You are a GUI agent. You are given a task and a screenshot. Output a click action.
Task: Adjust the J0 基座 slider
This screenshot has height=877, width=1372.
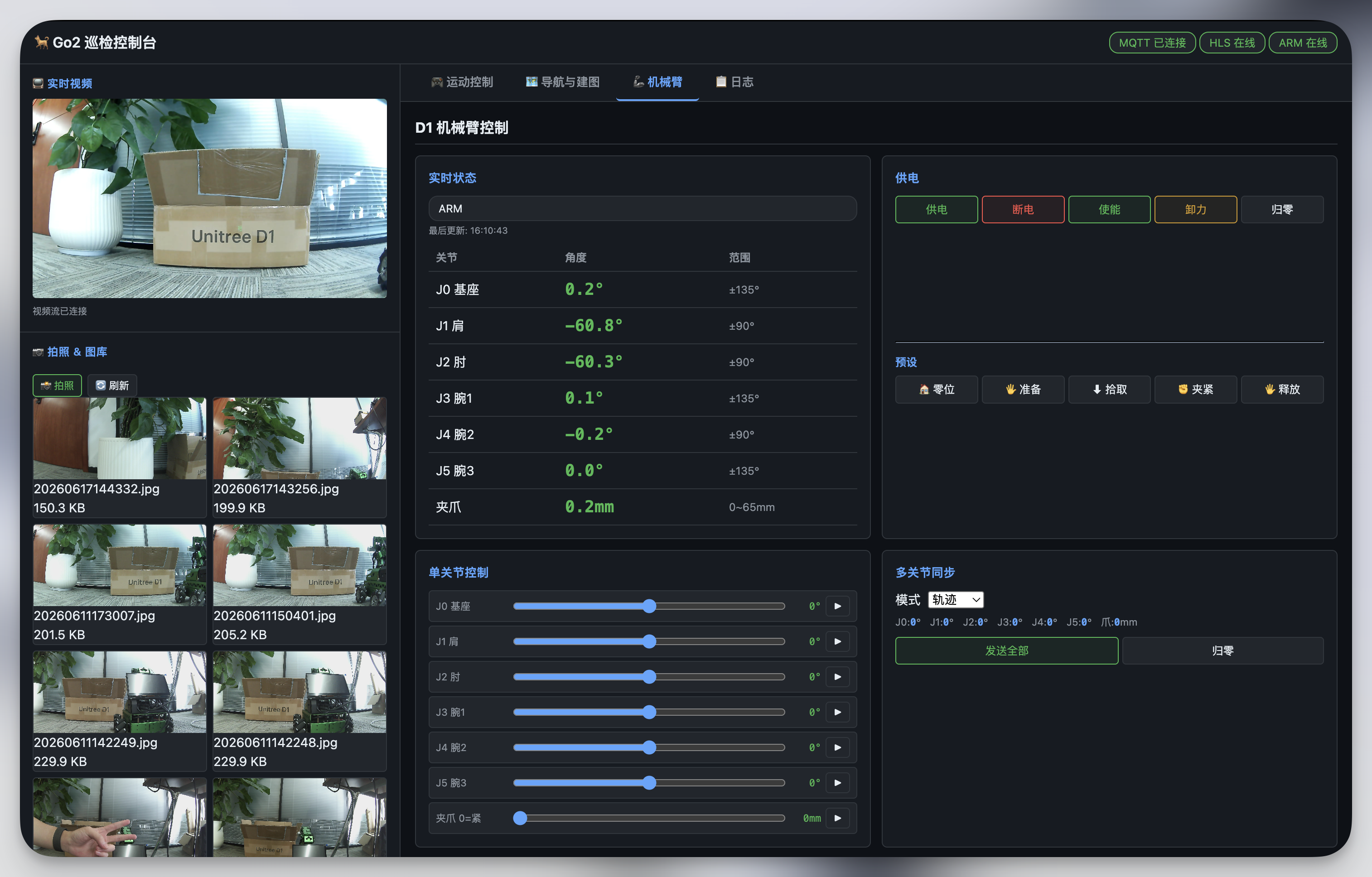pyautogui.click(x=649, y=606)
